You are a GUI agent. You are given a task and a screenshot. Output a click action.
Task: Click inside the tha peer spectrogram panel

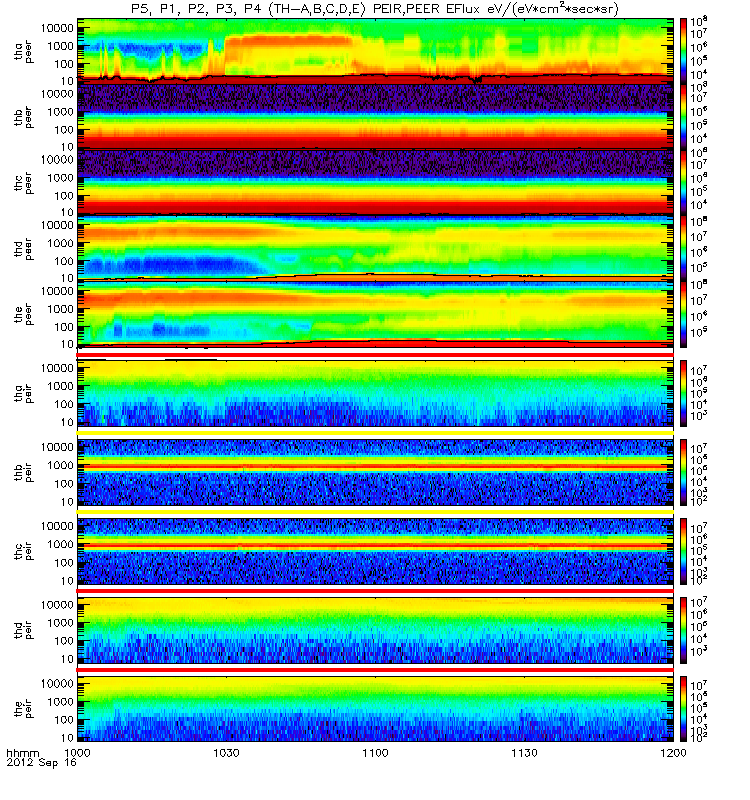coord(375,52)
